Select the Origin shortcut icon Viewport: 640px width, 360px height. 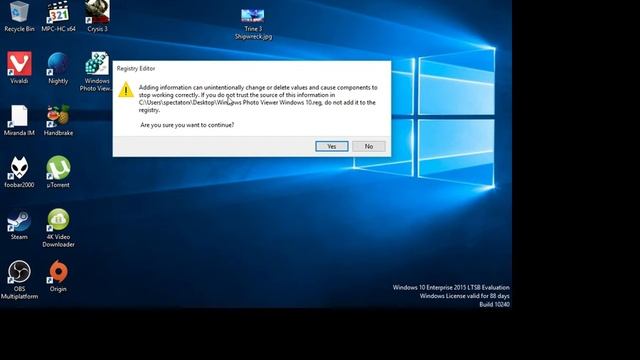coord(58,276)
